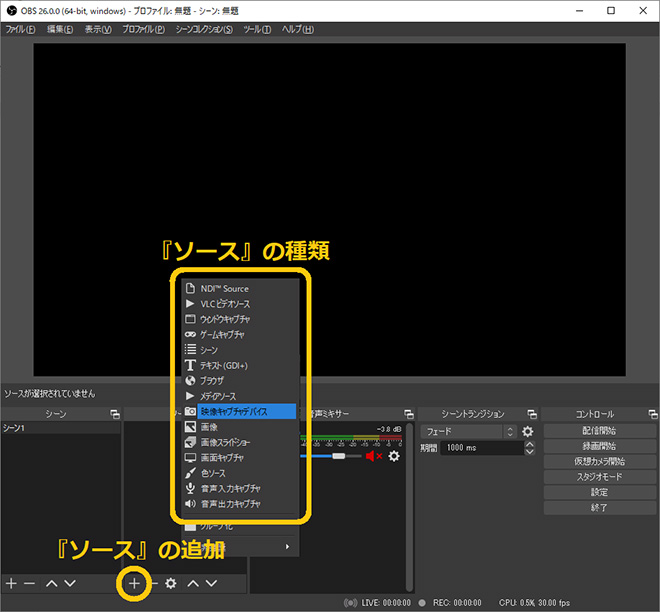Open audio mixer channel gear settings
The width and height of the screenshot is (660, 612).
pos(394,456)
